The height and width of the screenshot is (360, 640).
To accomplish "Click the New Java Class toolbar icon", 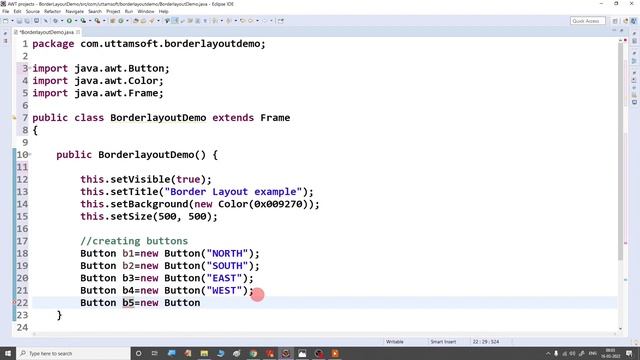I will click(x=120, y=21).
